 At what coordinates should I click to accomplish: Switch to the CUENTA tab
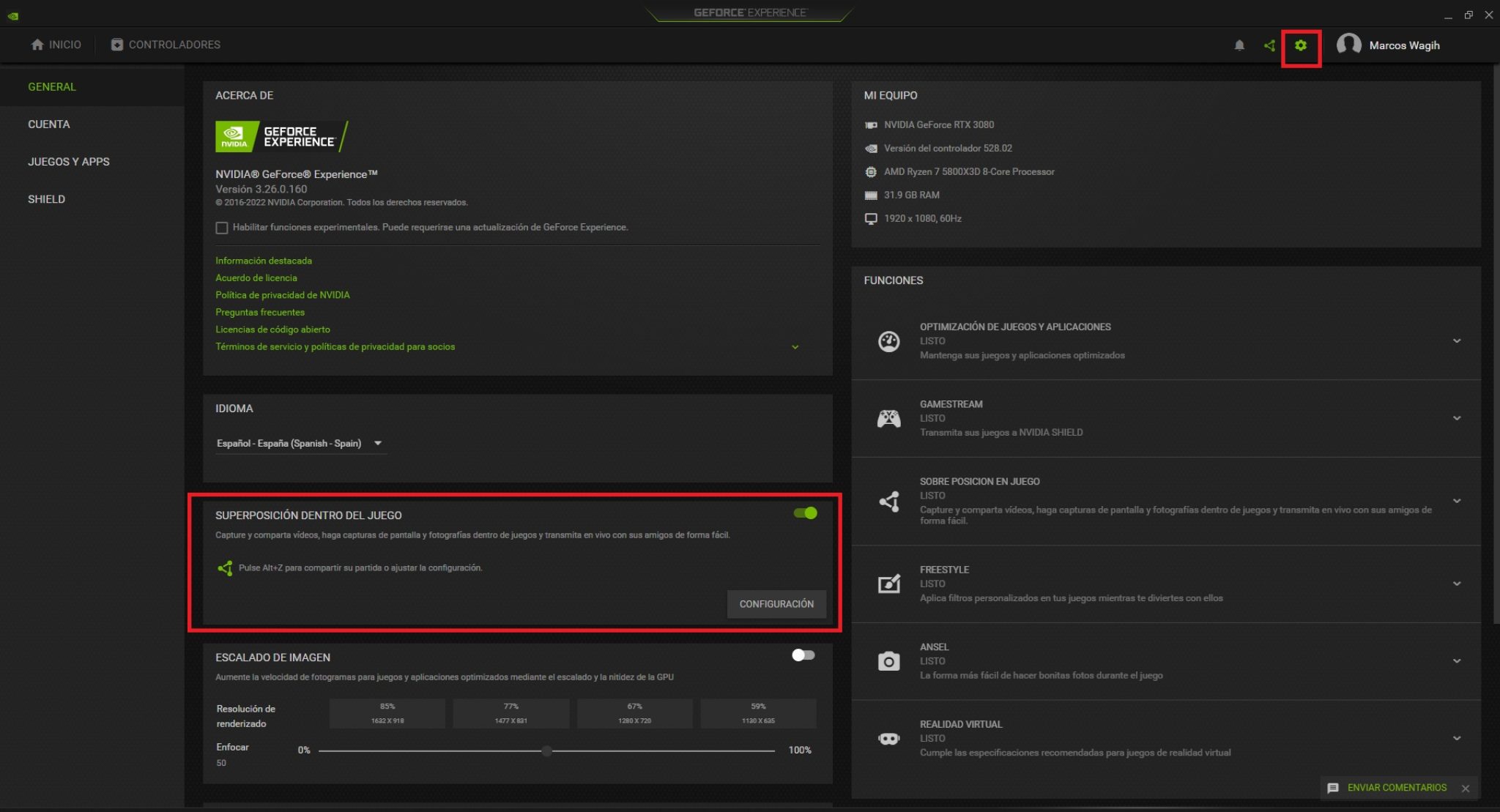point(48,124)
